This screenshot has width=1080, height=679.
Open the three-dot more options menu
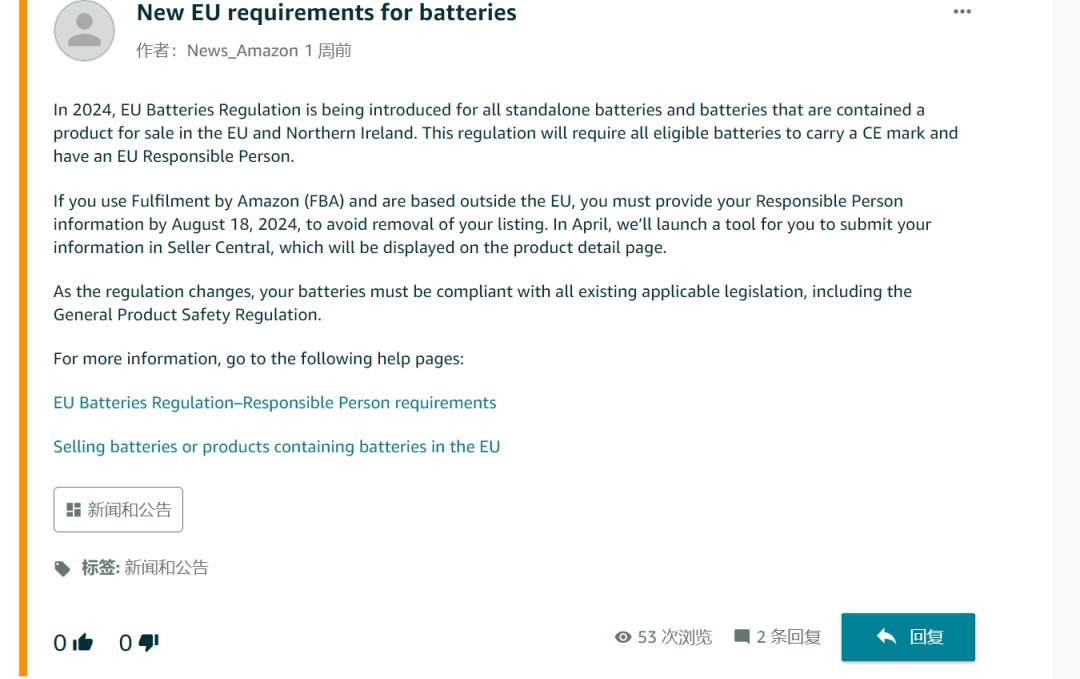pos(962,12)
